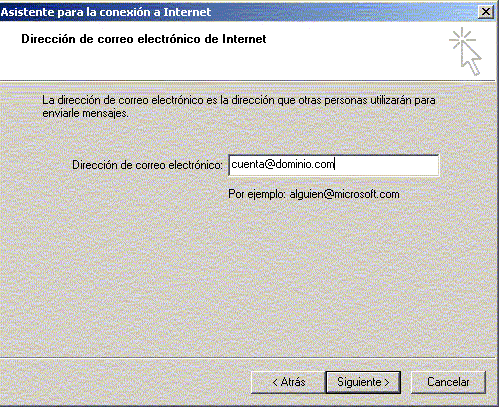Select the 'Dirección de correo electrónico:' label
This screenshot has height=407, width=499.
coord(147,165)
